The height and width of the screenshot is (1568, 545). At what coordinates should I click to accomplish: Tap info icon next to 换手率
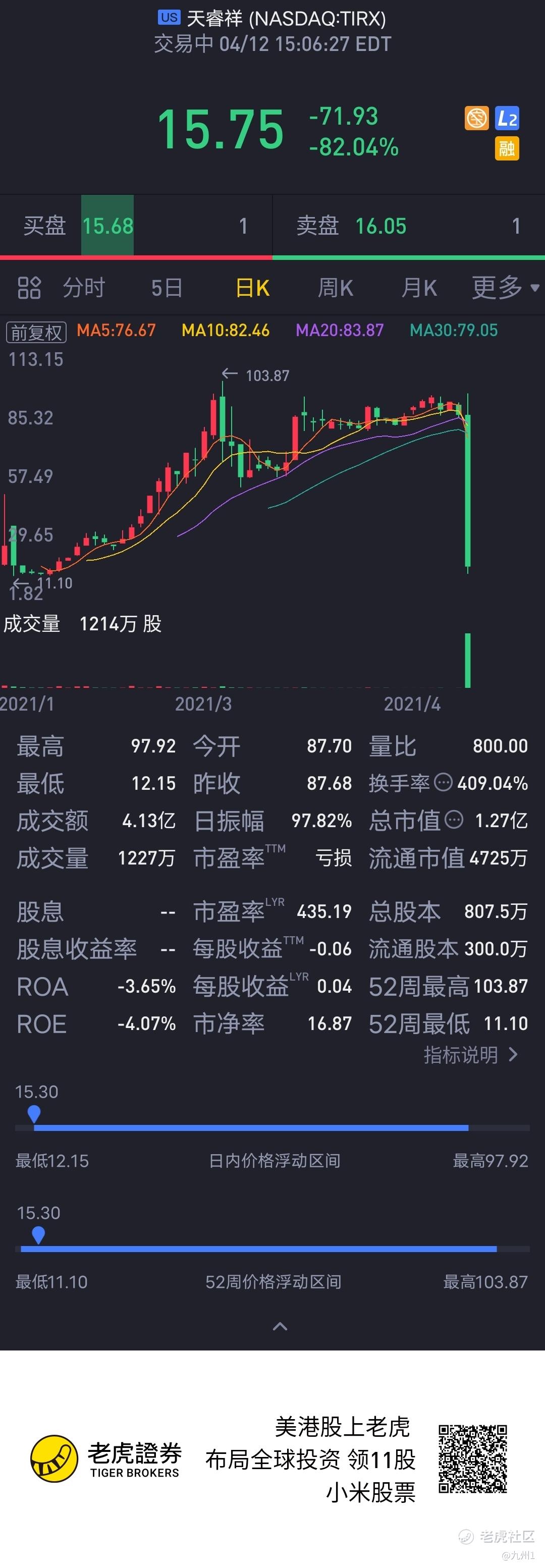point(443,782)
